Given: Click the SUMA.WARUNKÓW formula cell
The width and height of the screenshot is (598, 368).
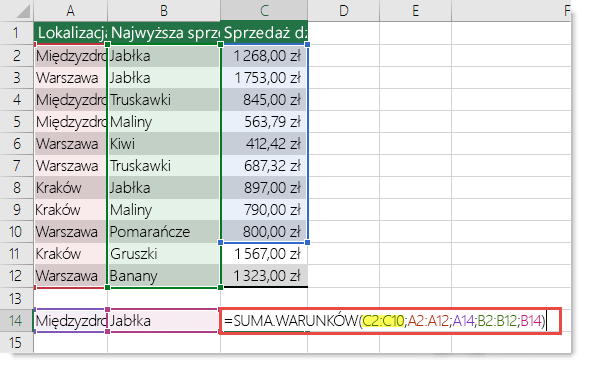Looking at the screenshot, I should pyautogui.click(x=390, y=321).
